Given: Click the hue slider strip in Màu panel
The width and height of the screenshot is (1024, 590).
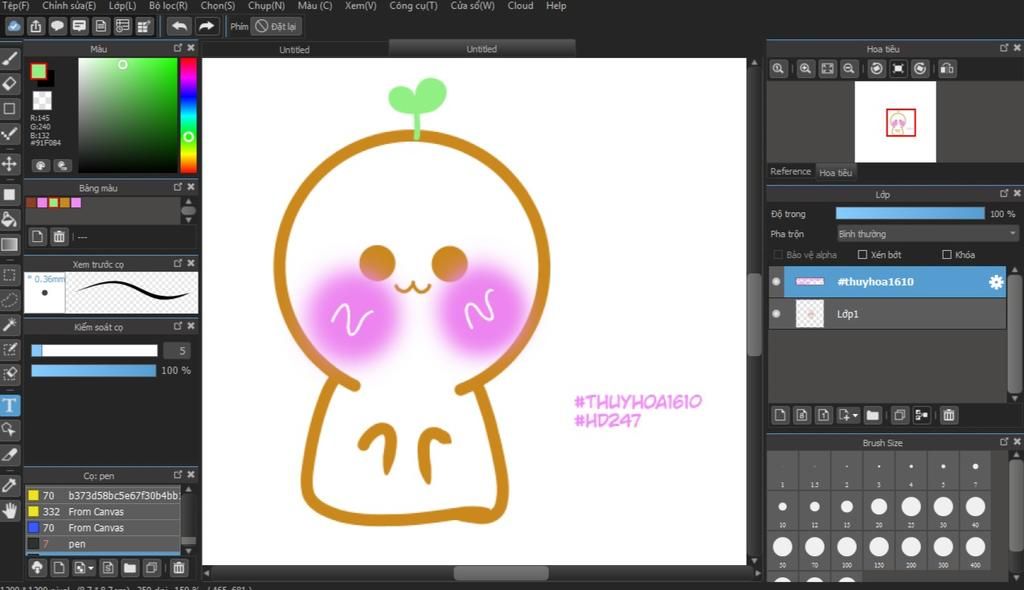Looking at the screenshot, I should [x=189, y=115].
